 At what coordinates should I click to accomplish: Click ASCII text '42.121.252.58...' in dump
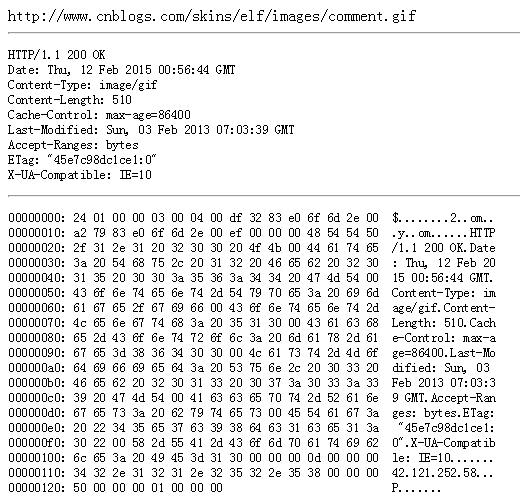pyautogui.click(x=442, y=473)
